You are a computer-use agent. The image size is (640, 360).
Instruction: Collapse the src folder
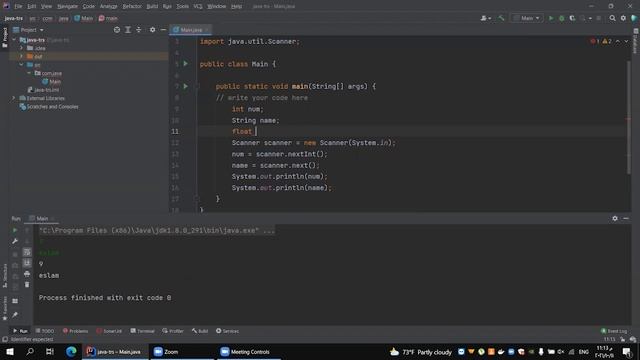22,65
